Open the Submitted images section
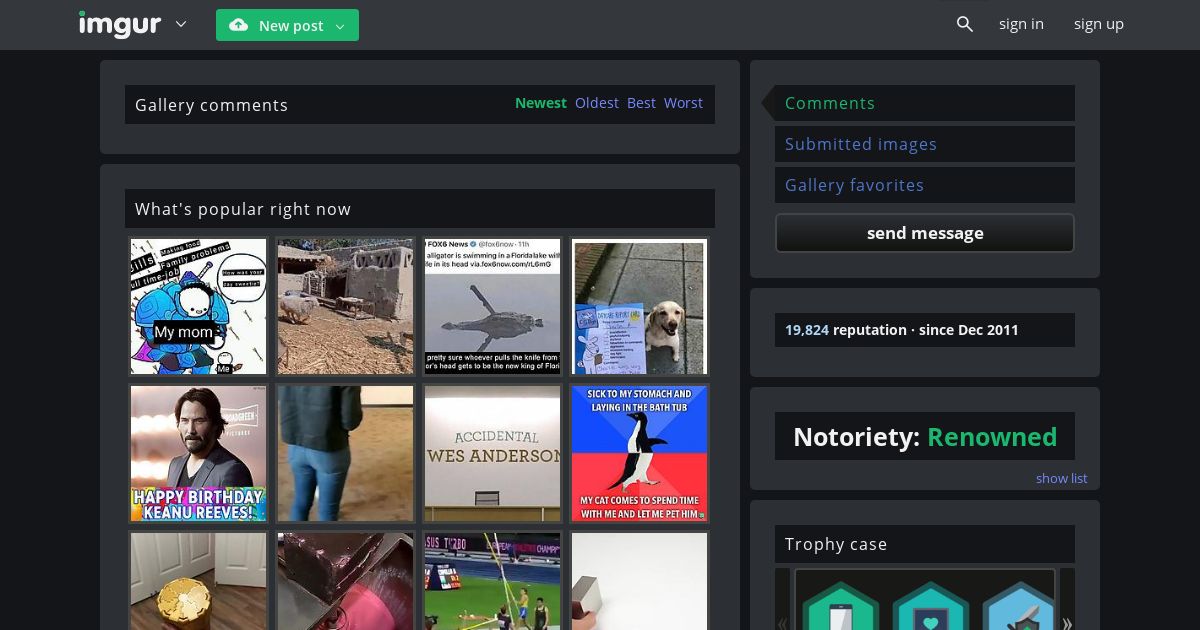The height and width of the screenshot is (630, 1200). click(x=925, y=144)
